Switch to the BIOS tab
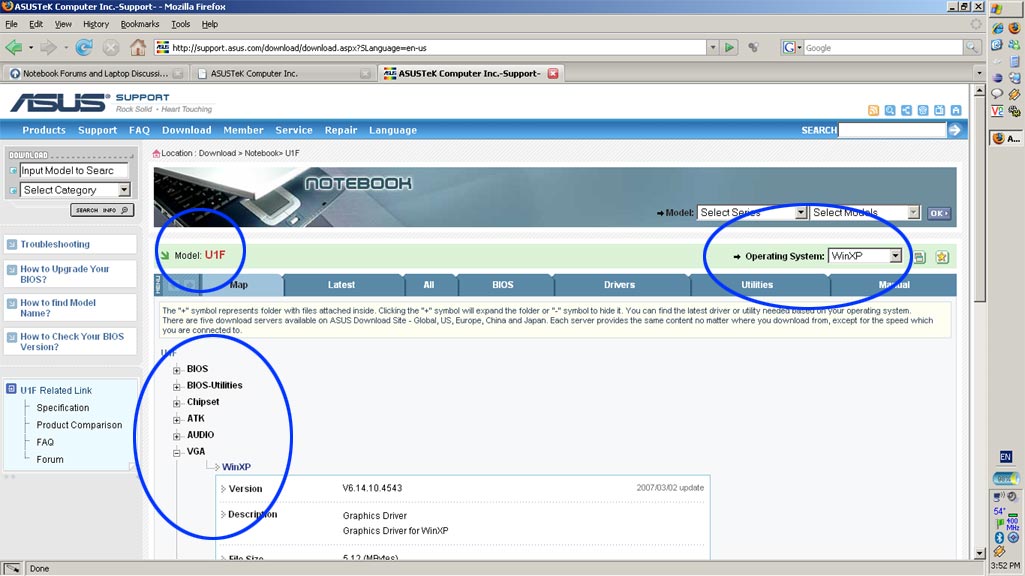 coord(503,284)
